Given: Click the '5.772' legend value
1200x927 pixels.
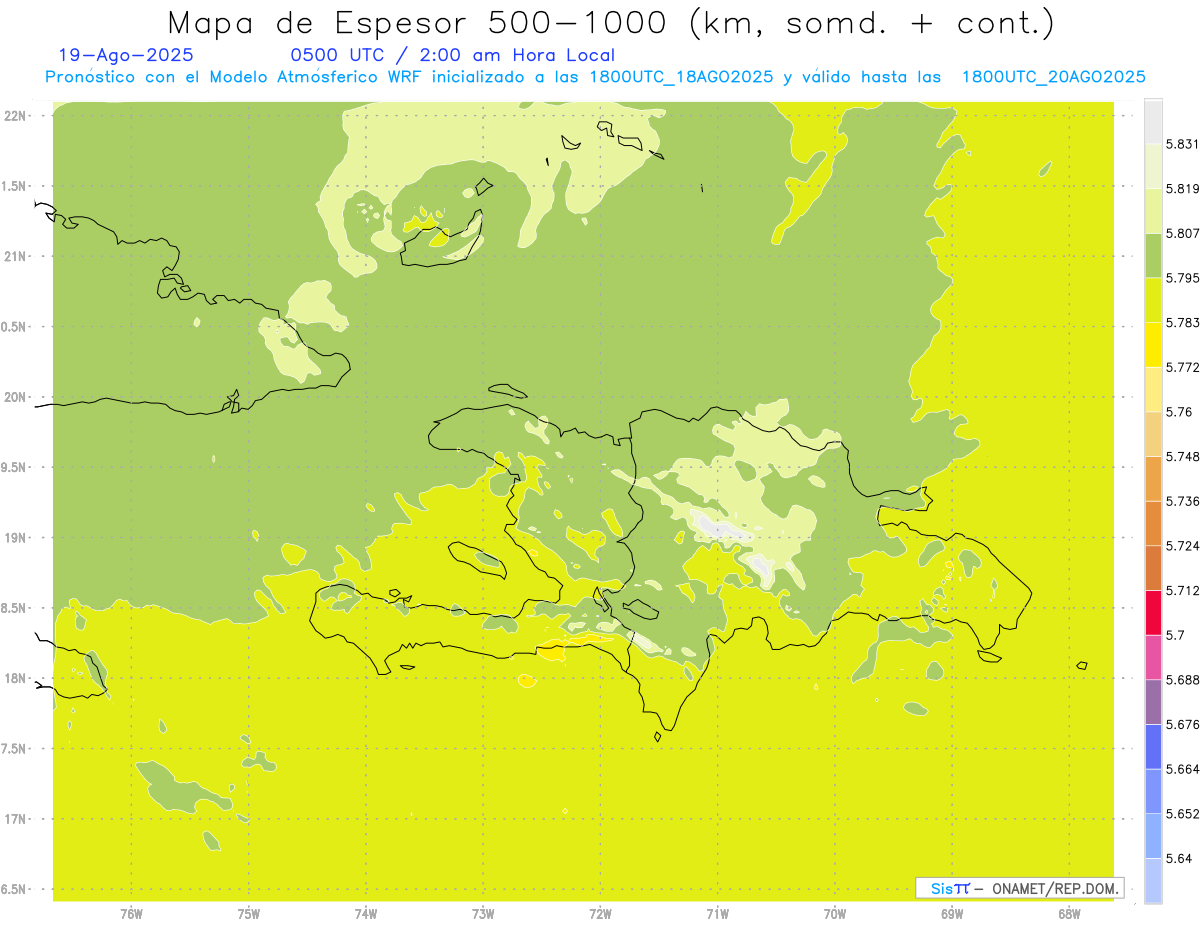Looking at the screenshot, I should point(1183,367).
